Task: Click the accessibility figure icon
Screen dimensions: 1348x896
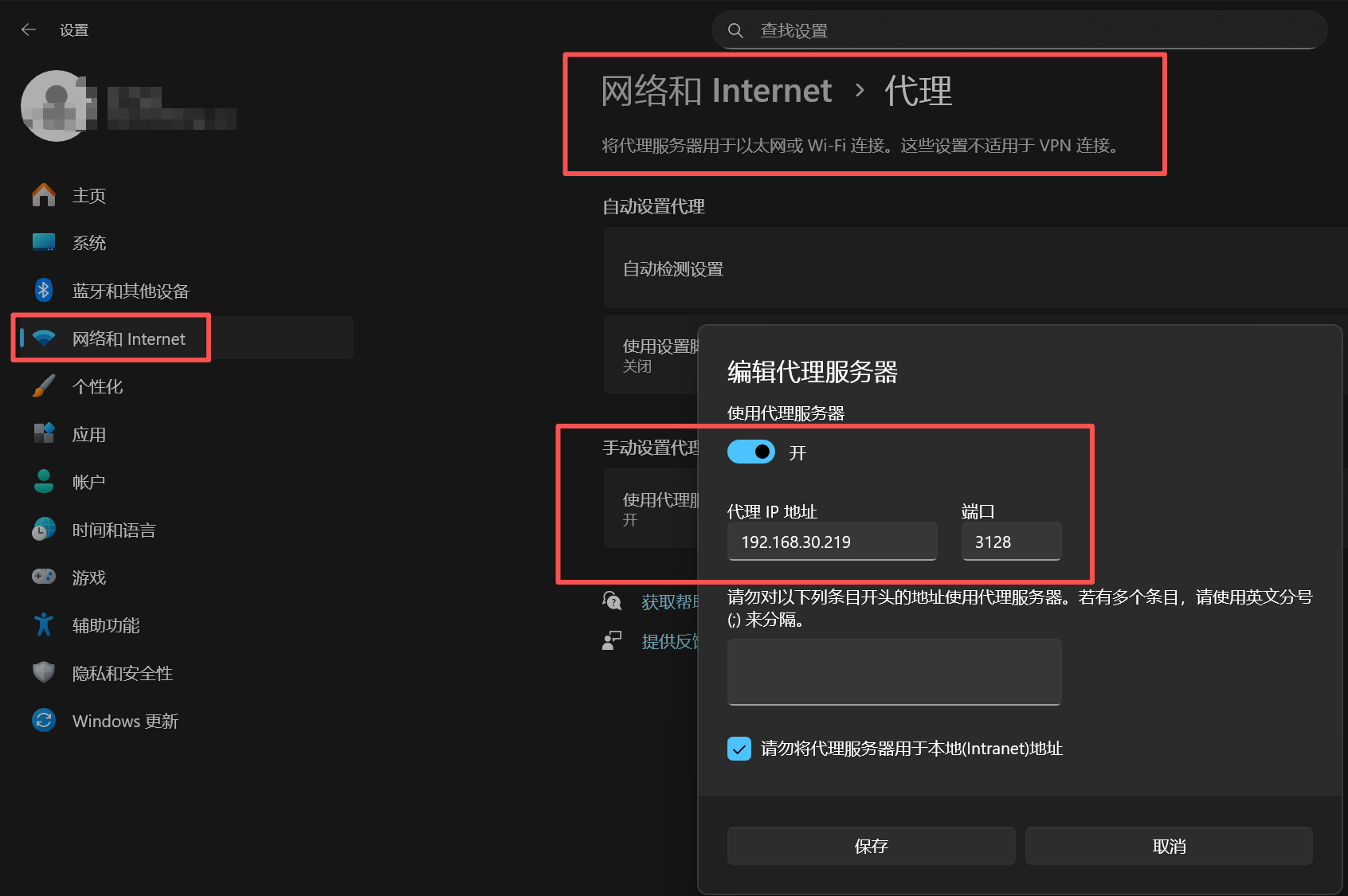Action: [44, 624]
